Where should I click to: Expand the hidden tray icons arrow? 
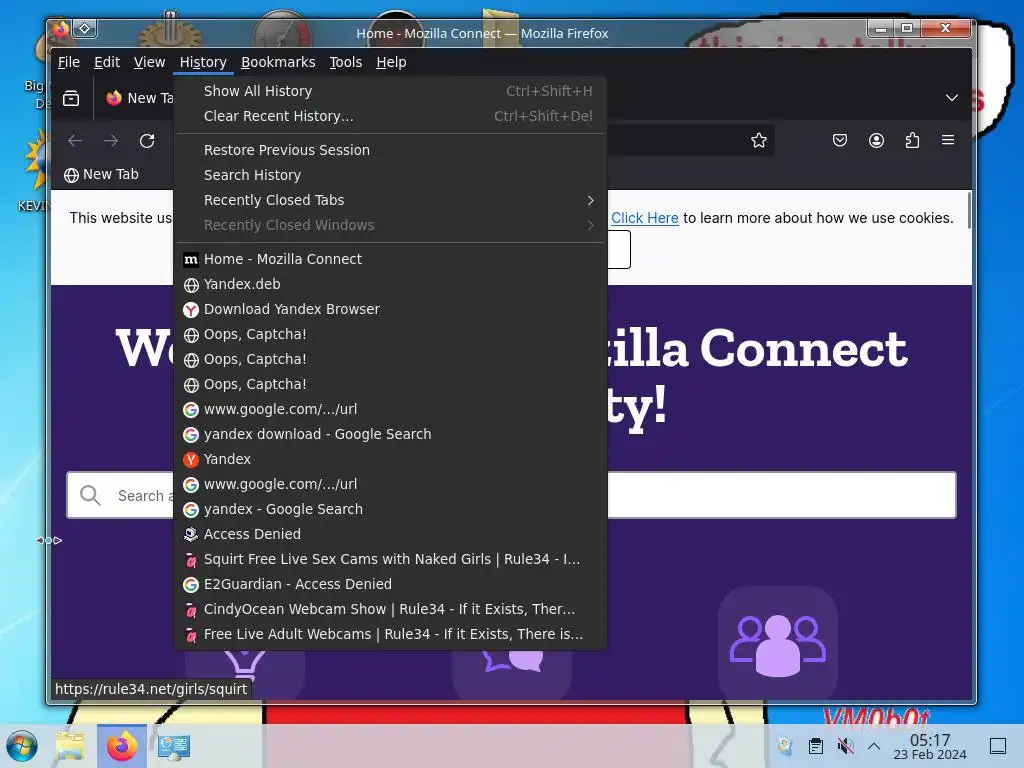(874, 746)
